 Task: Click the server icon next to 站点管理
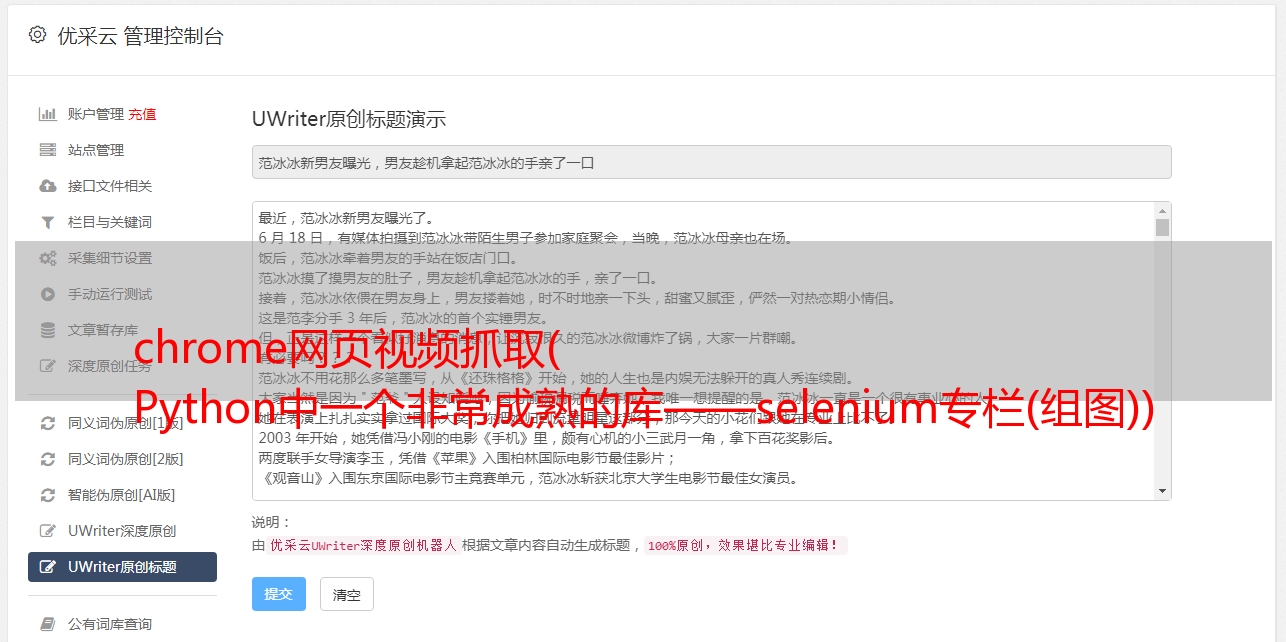click(47, 150)
